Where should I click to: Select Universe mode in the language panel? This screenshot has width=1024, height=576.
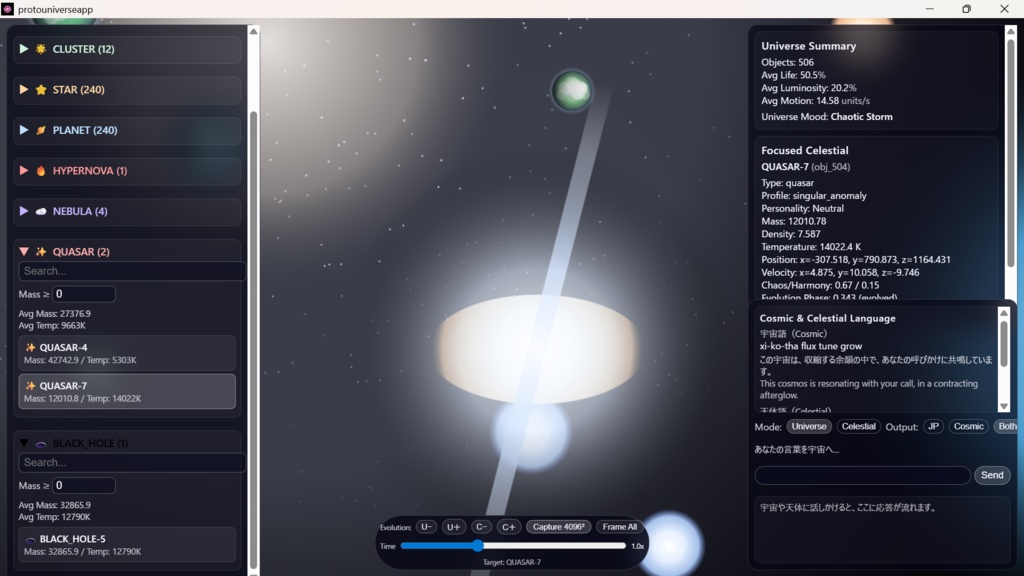(808, 426)
